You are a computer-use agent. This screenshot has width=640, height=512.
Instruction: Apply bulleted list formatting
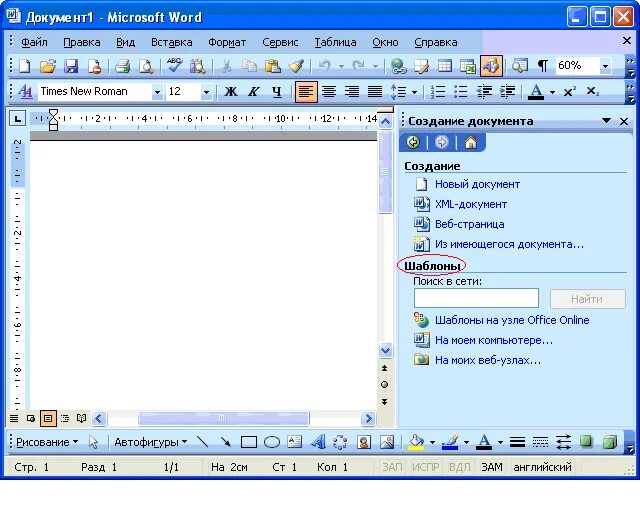pyautogui.click(x=460, y=91)
